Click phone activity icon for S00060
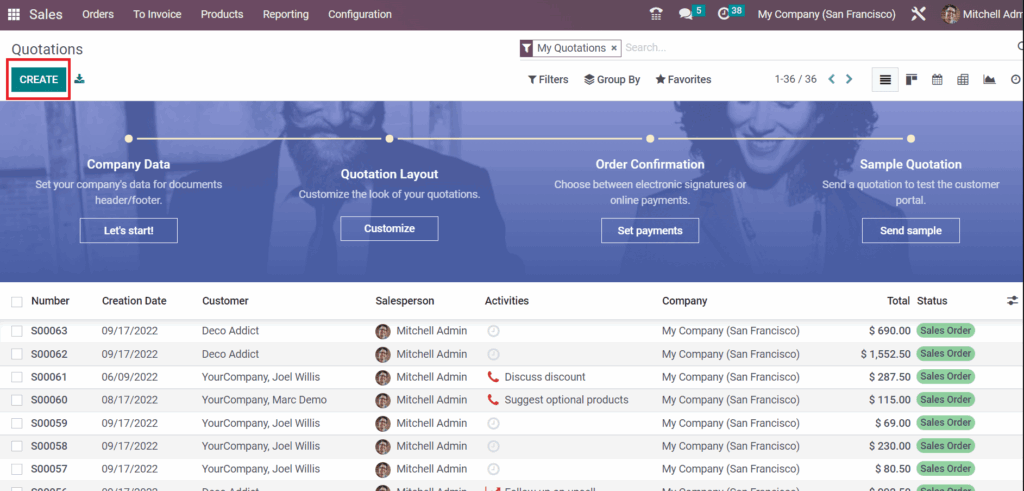The height and width of the screenshot is (491, 1024). point(493,400)
